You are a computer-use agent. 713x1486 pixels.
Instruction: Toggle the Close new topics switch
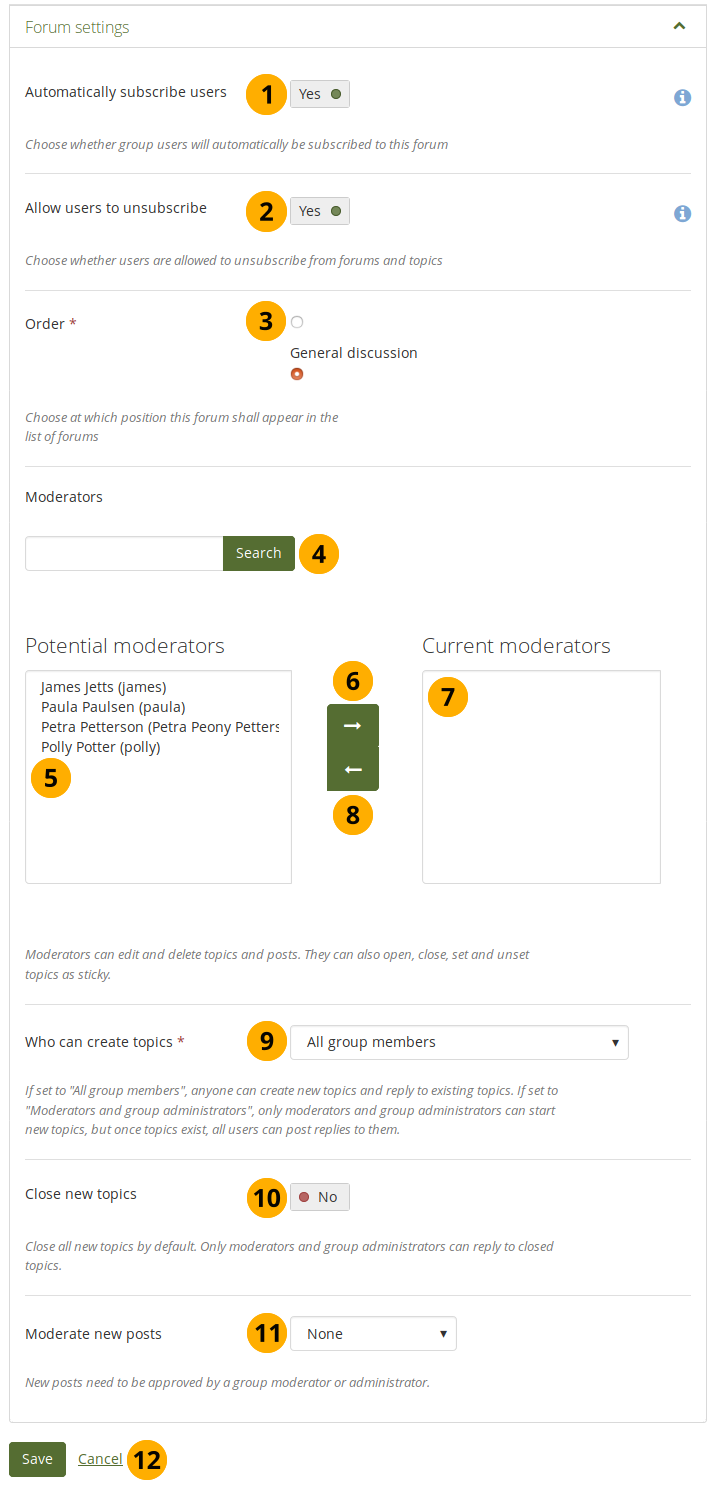(x=320, y=1197)
